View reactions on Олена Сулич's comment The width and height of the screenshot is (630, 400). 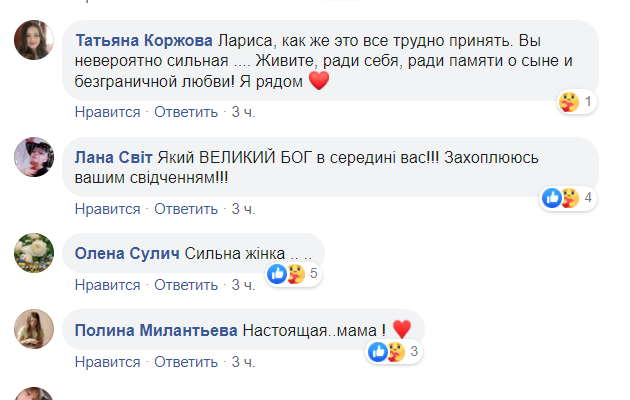tap(292, 272)
